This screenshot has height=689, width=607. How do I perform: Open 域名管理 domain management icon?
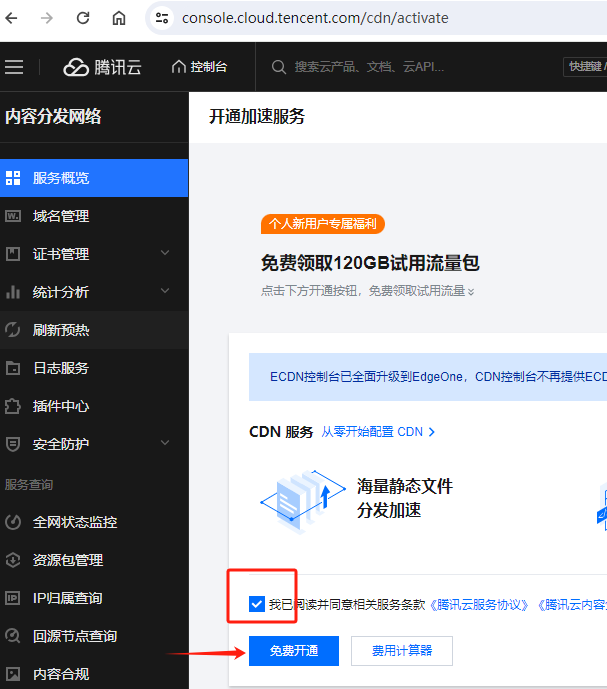[x=13, y=216]
